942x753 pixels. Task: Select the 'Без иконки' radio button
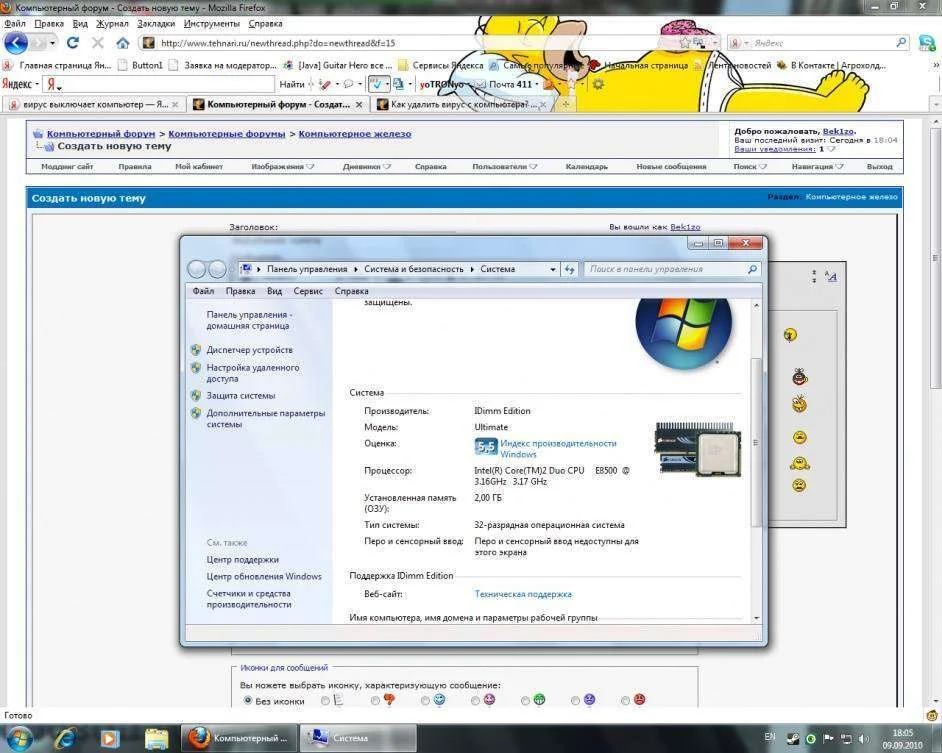248,700
